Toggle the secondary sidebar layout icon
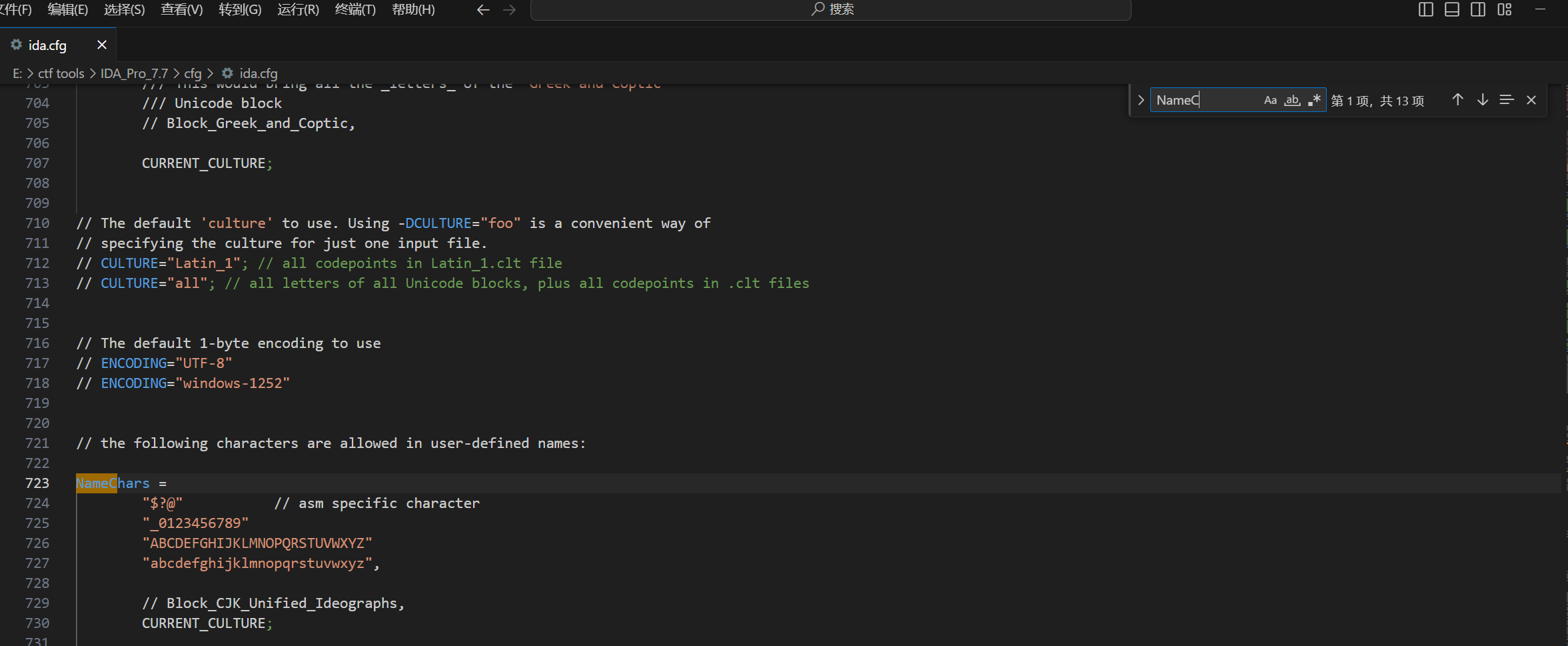This screenshot has height=646, width=1568. click(1478, 9)
